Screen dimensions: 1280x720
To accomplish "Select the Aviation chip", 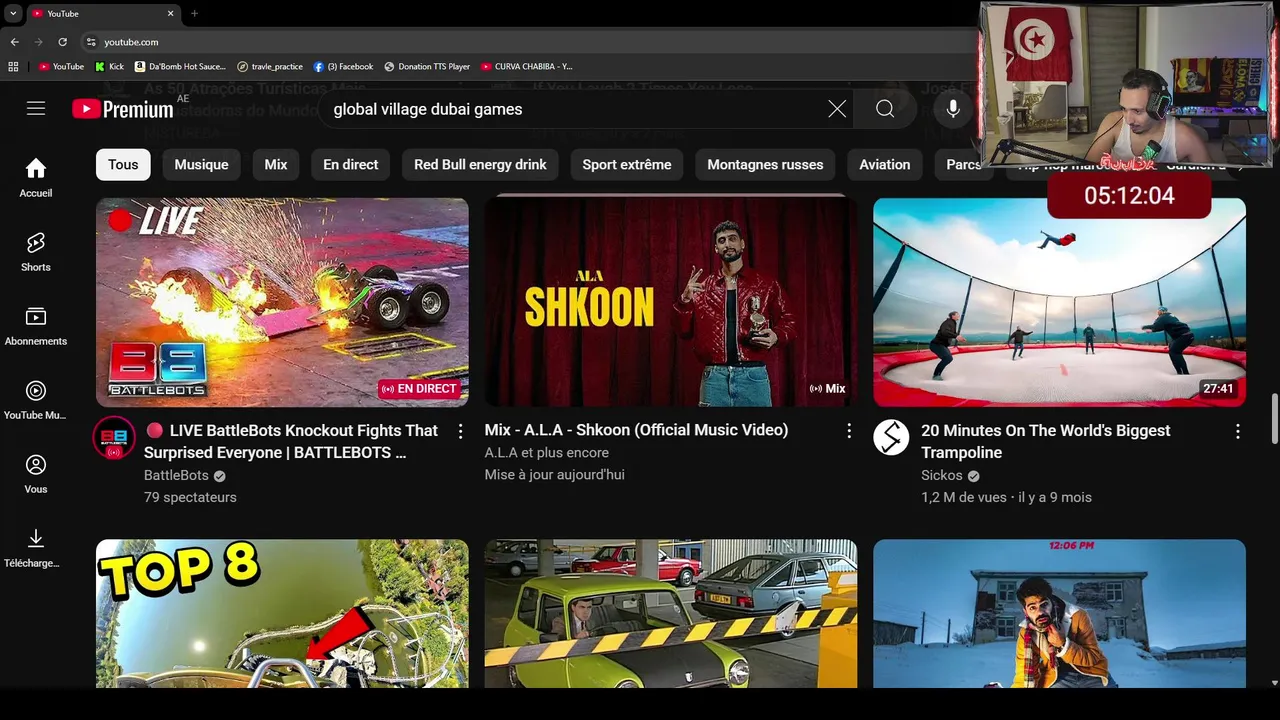I will (x=885, y=164).
